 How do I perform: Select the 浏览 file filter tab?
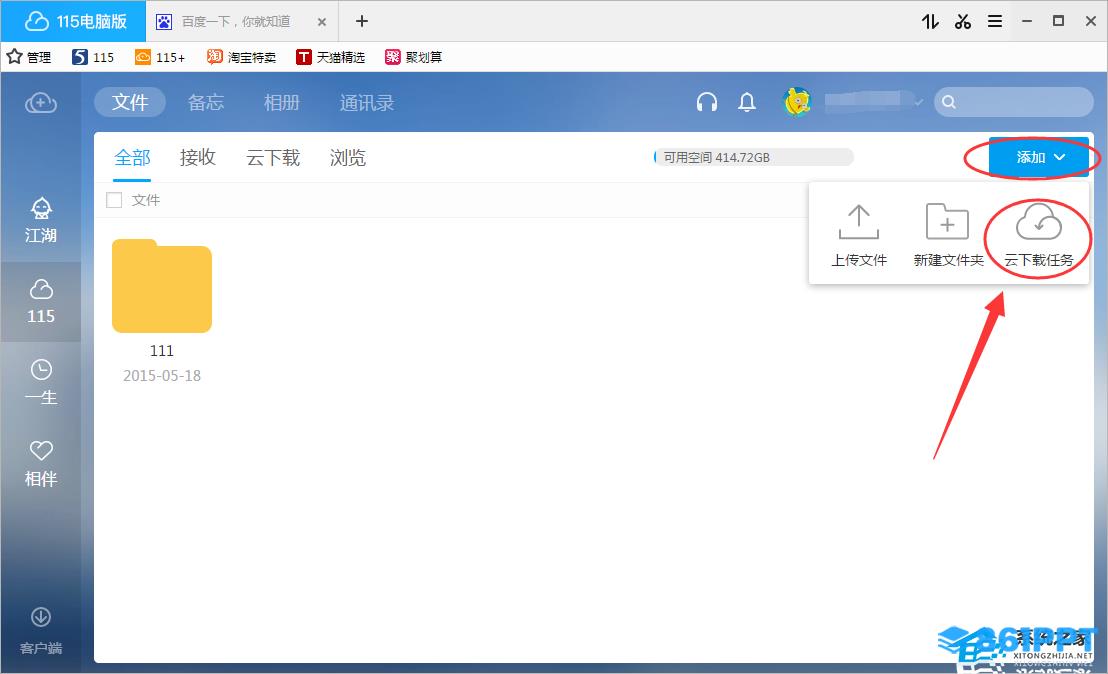[x=348, y=158]
